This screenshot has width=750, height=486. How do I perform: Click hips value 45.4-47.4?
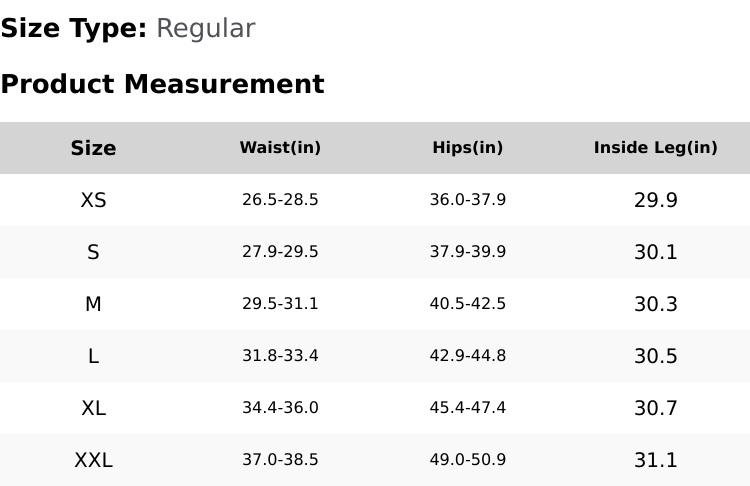point(467,408)
